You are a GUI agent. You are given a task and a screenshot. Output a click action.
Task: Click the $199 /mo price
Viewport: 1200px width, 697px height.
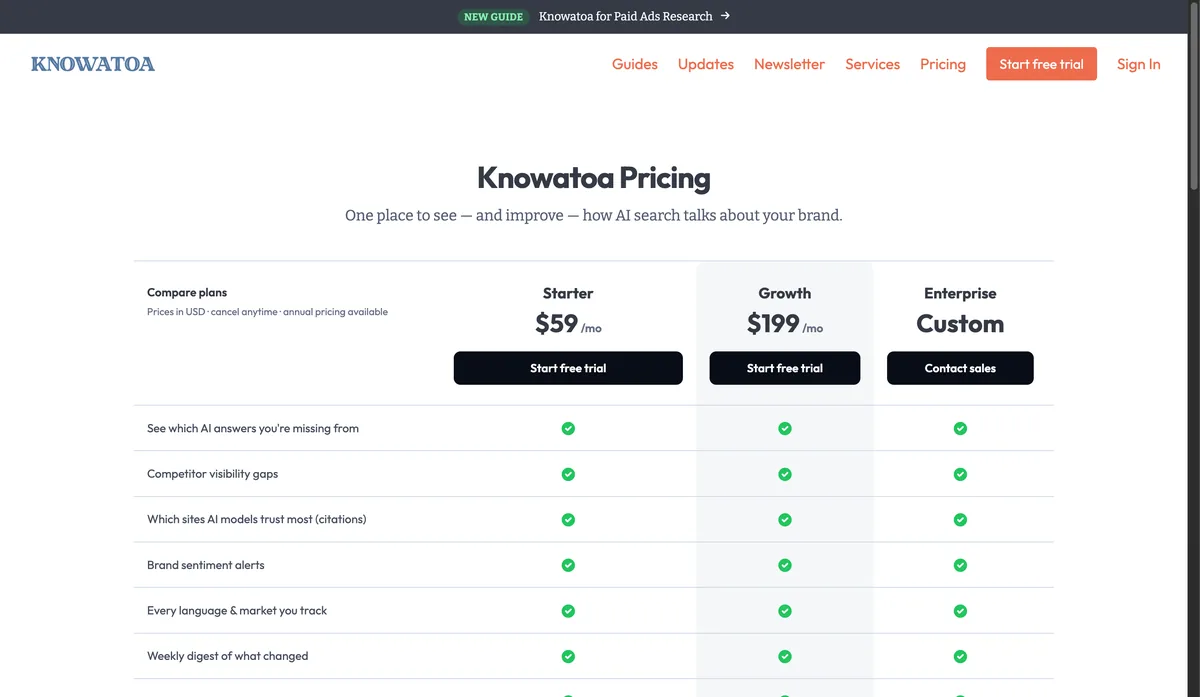click(785, 324)
